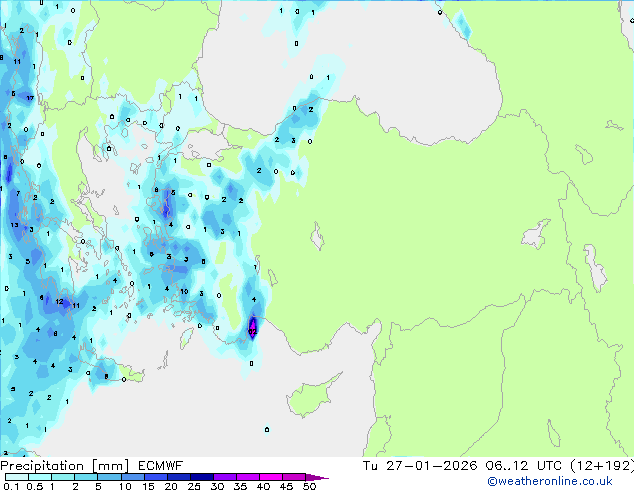
Task: Click the '06..12 UTC' time range text
Action: 524,466
